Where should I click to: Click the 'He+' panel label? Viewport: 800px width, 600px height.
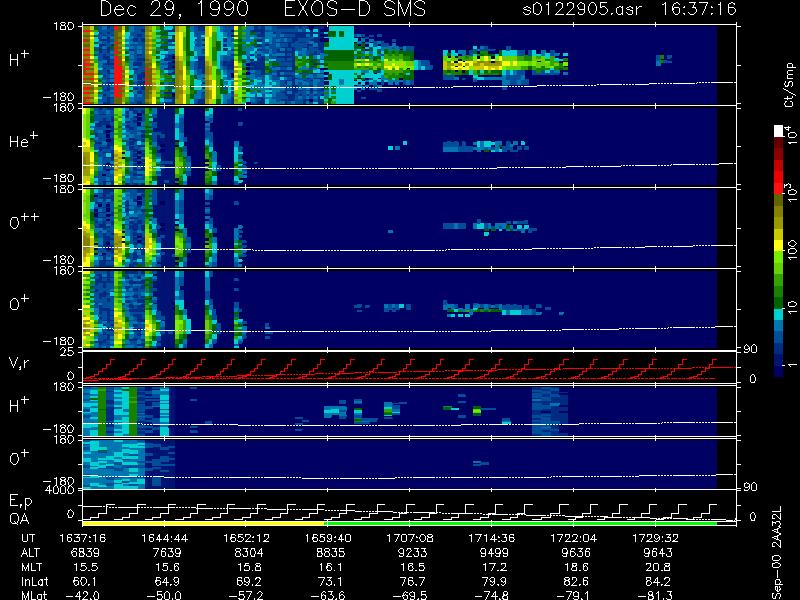[23, 140]
